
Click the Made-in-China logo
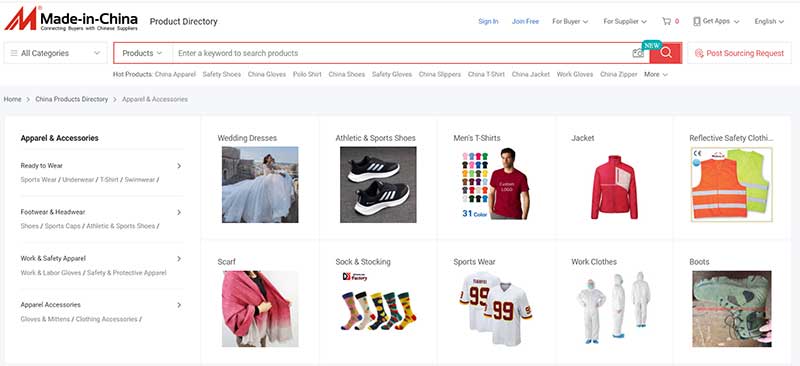71,19
